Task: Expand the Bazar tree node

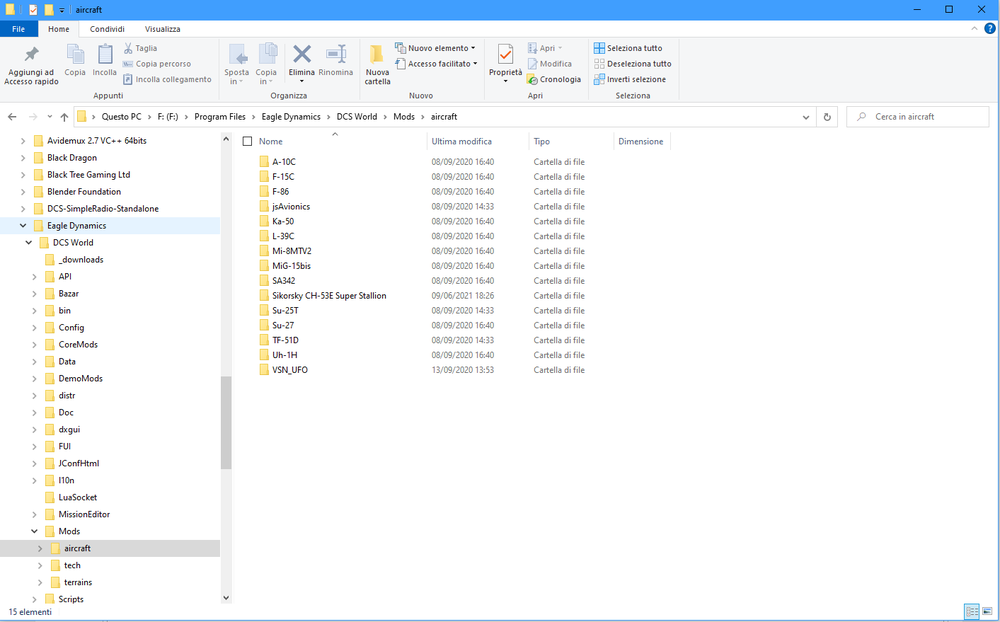Action: (34, 293)
